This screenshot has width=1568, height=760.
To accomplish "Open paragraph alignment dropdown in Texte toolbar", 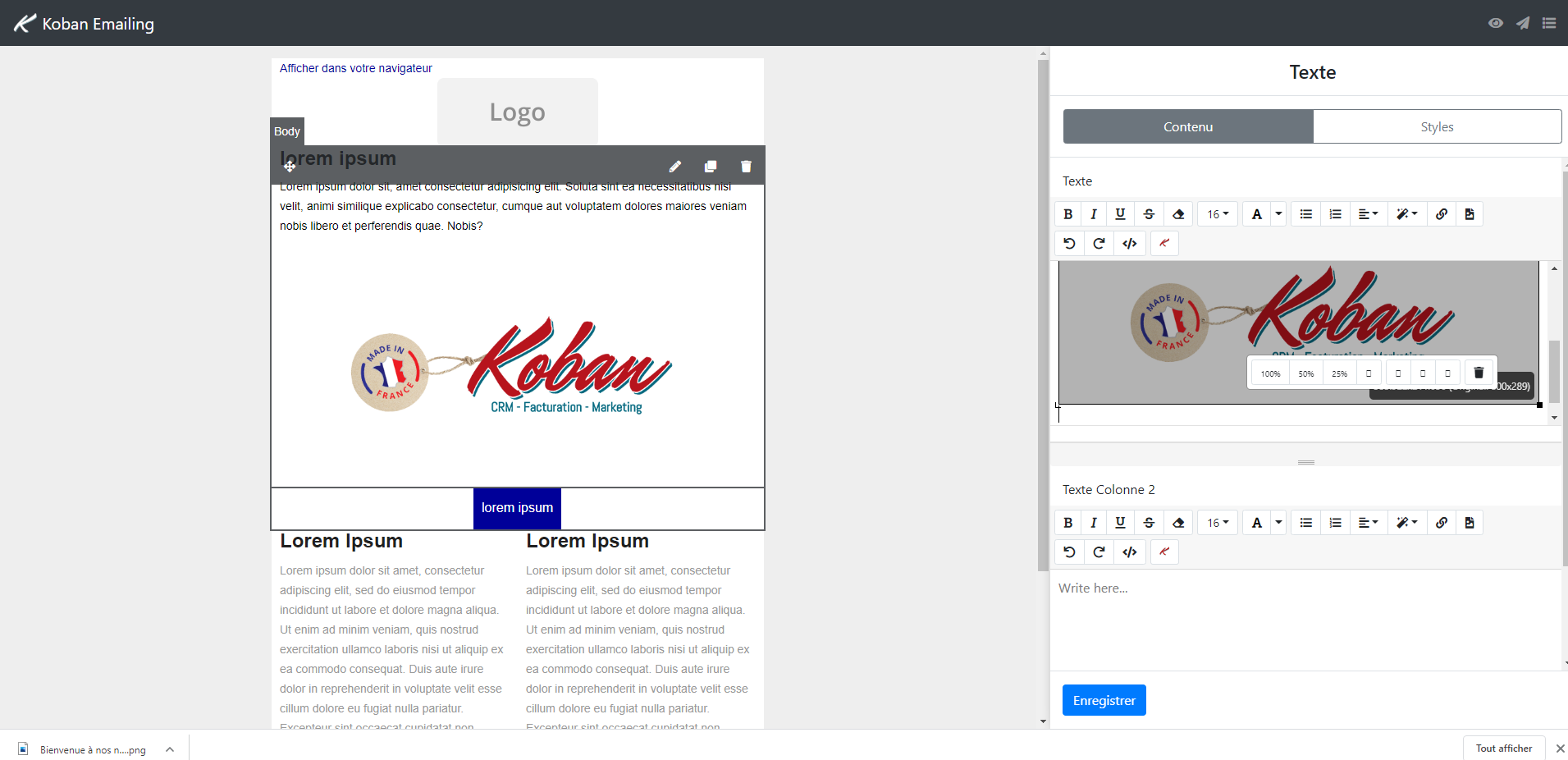I will tap(1368, 214).
